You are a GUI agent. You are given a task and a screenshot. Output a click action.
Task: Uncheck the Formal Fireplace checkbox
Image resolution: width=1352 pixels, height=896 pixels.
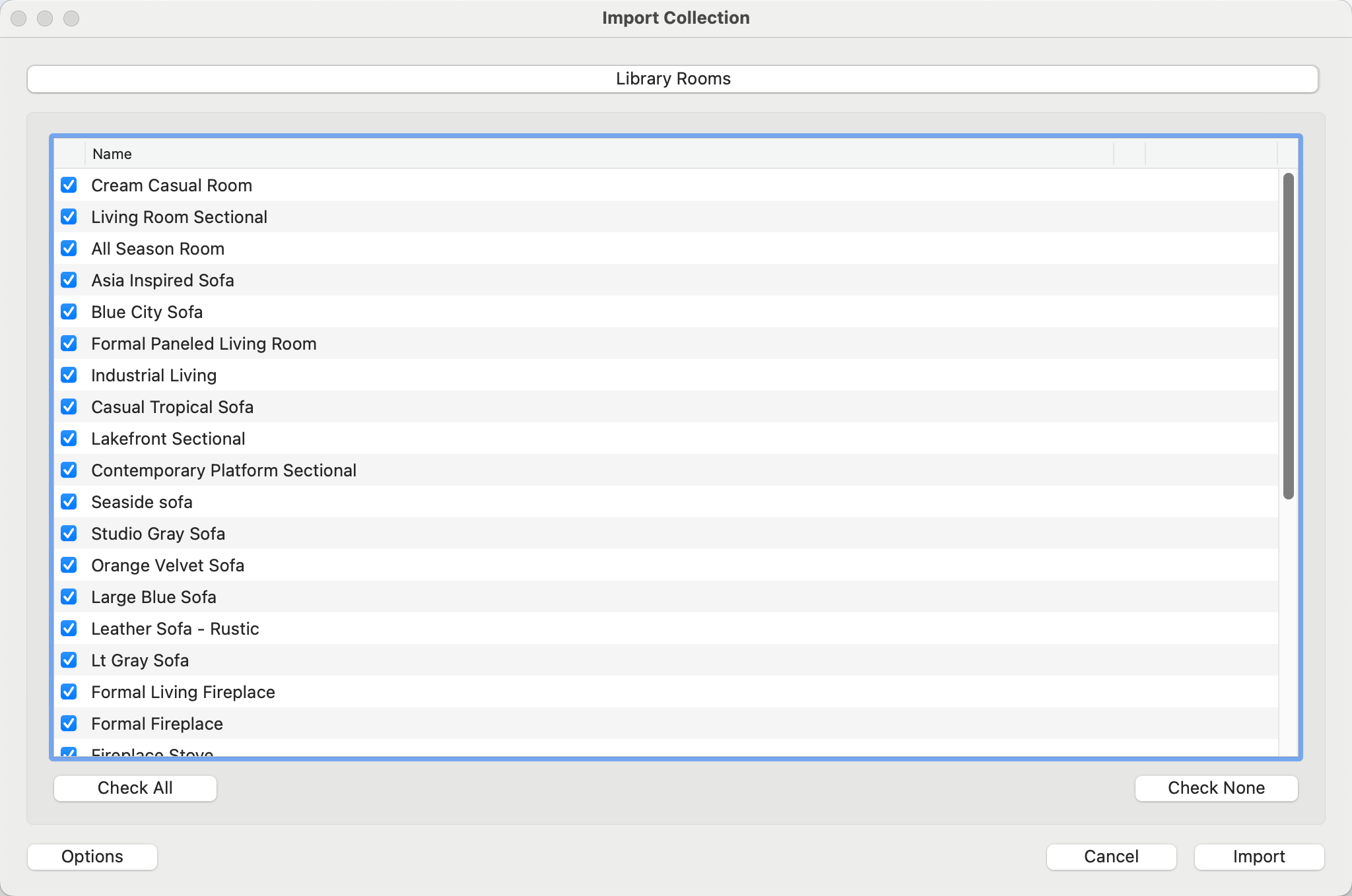[x=69, y=724]
